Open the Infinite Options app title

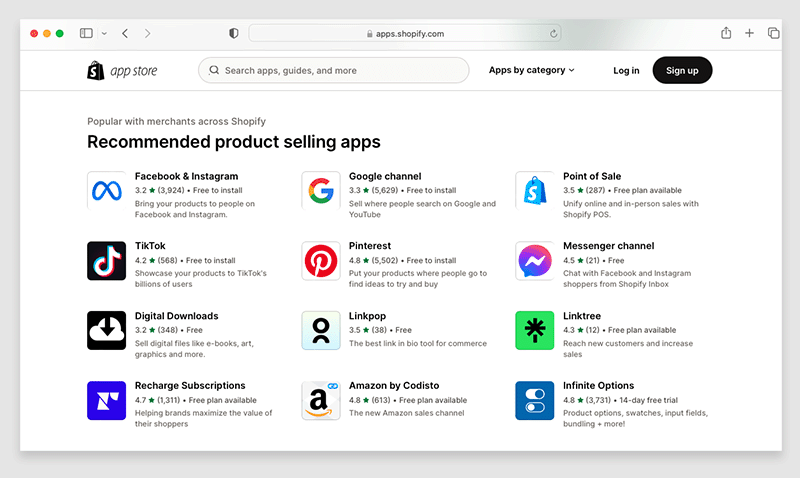598,386
